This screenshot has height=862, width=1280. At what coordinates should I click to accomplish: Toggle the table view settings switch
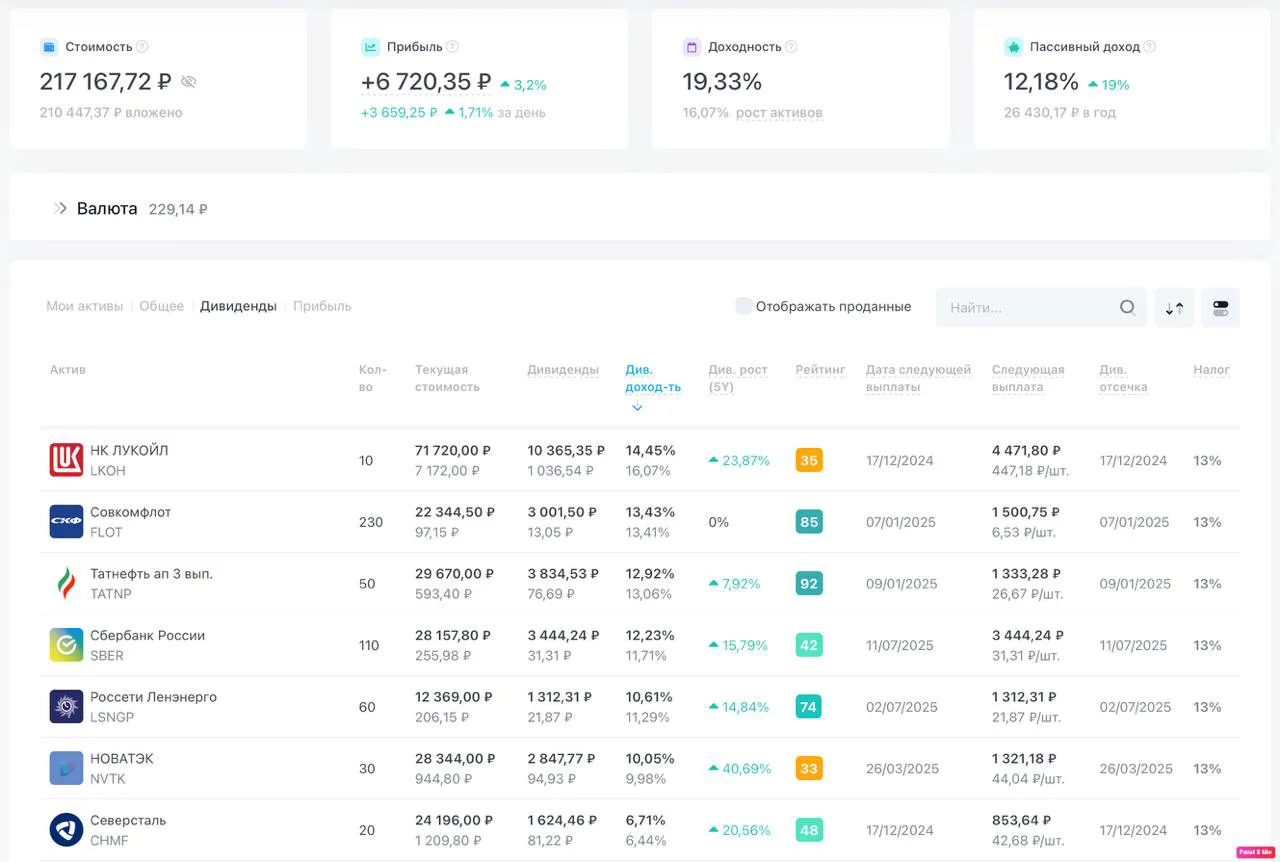[1220, 308]
